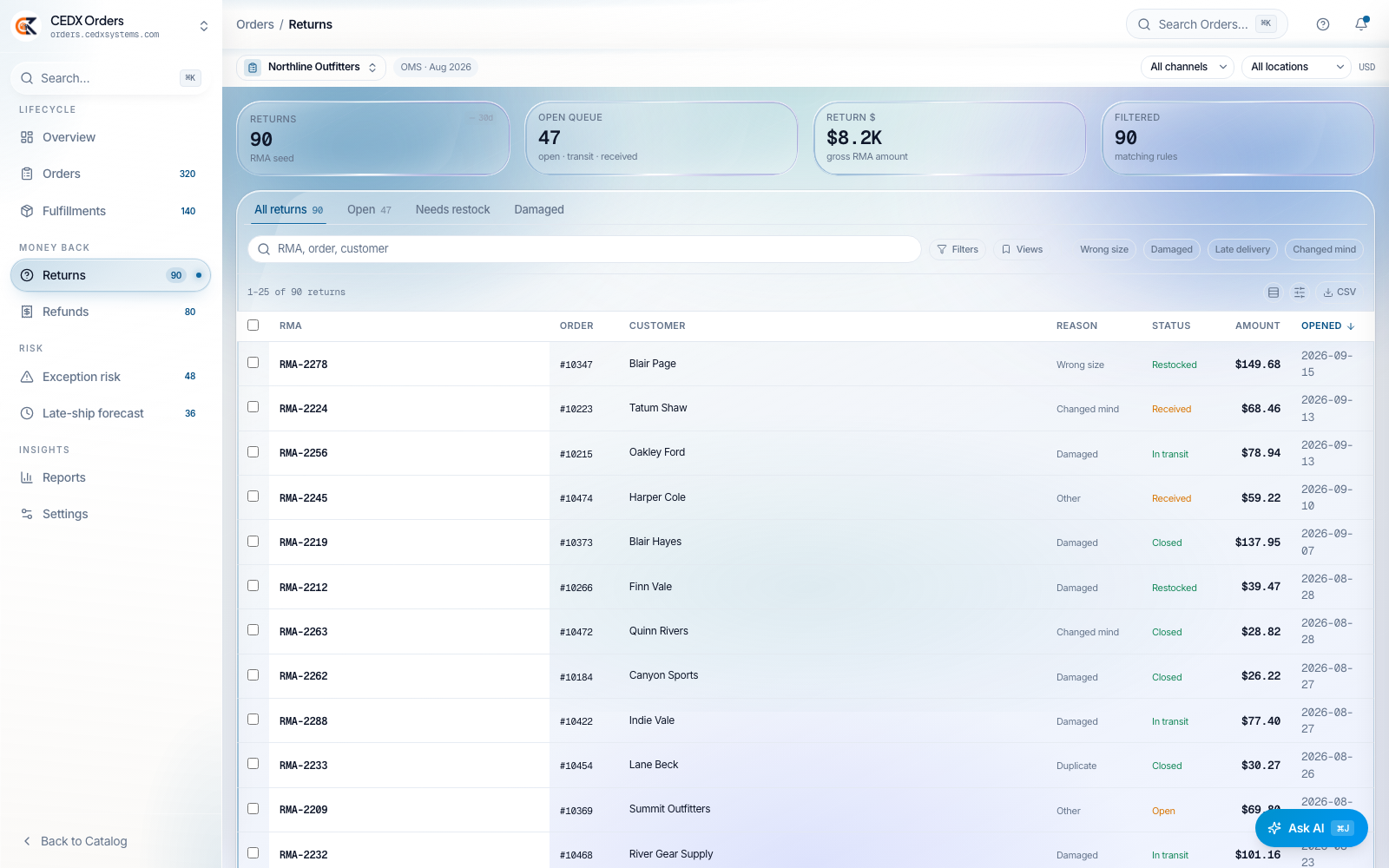
Task: Check the RMA-2262 row checkbox
Action: [x=253, y=675]
